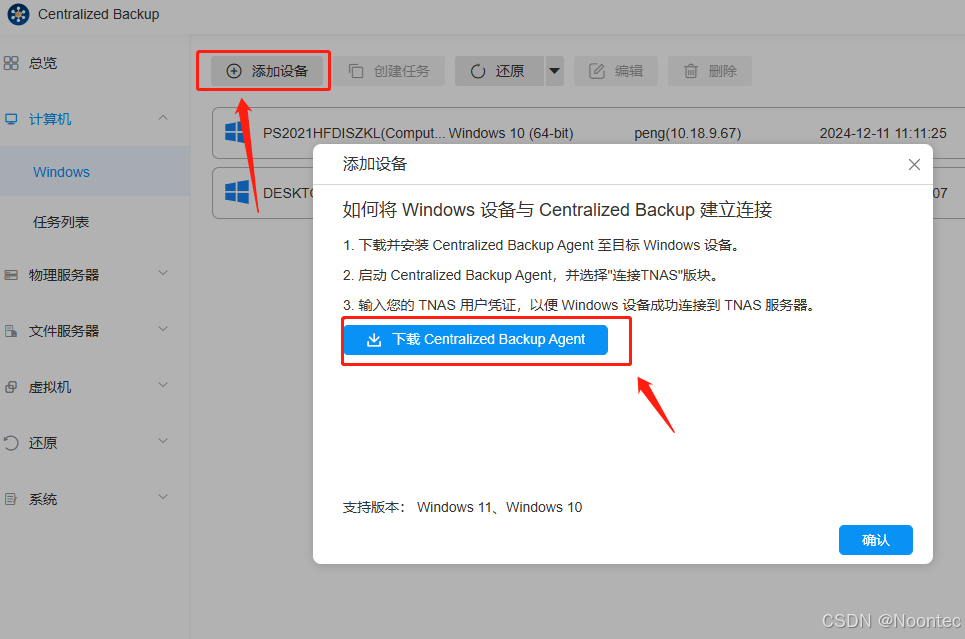Expand the 虚拟机 section chevron
This screenshot has height=639, width=965.
point(163,385)
